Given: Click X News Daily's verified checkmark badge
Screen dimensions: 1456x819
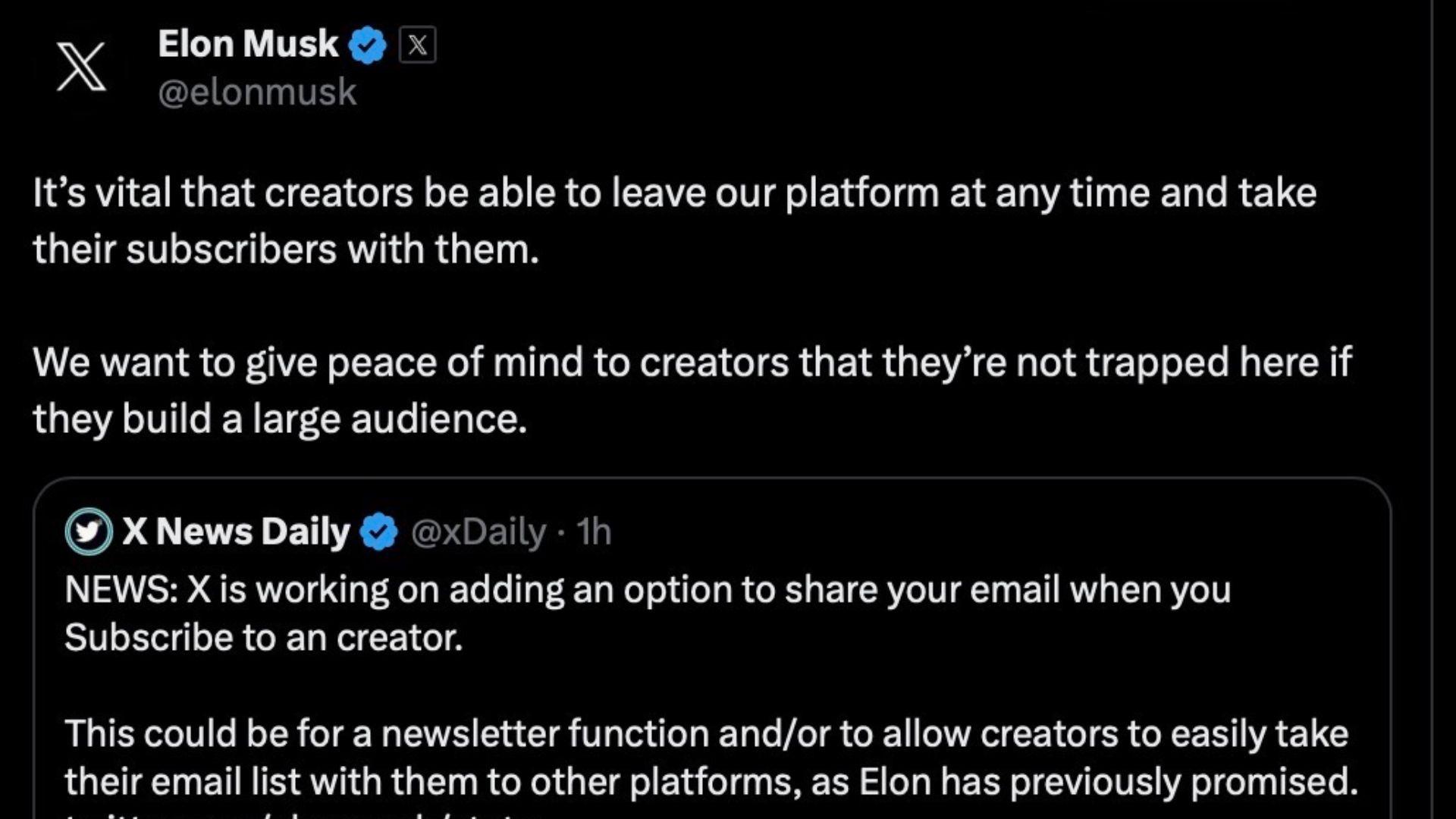Looking at the screenshot, I should pyautogui.click(x=379, y=532).
